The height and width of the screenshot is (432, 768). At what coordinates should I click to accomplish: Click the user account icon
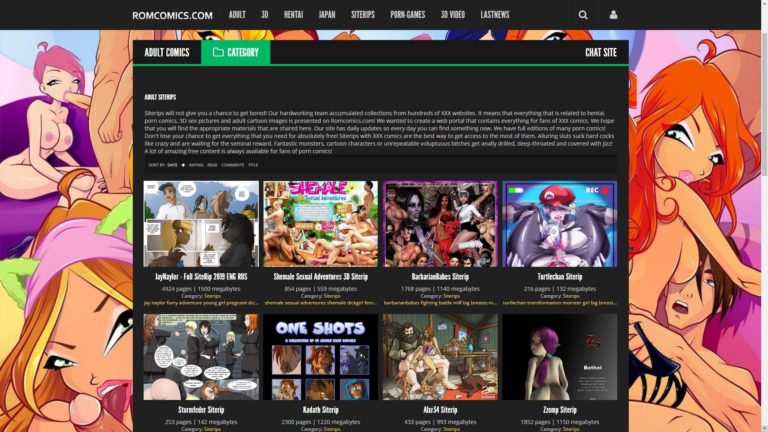pos(613,15)
